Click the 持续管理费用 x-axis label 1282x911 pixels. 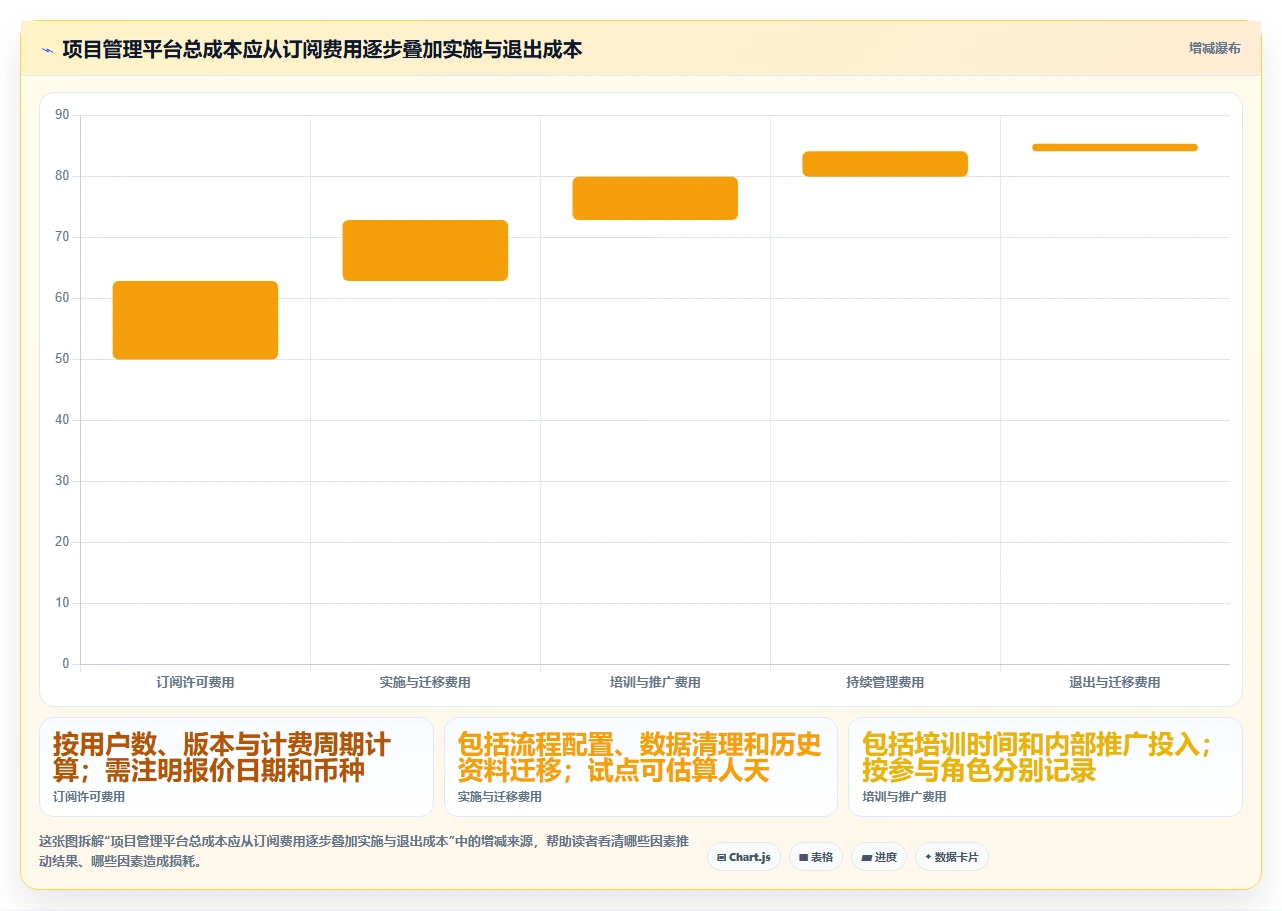coord(885,682)
